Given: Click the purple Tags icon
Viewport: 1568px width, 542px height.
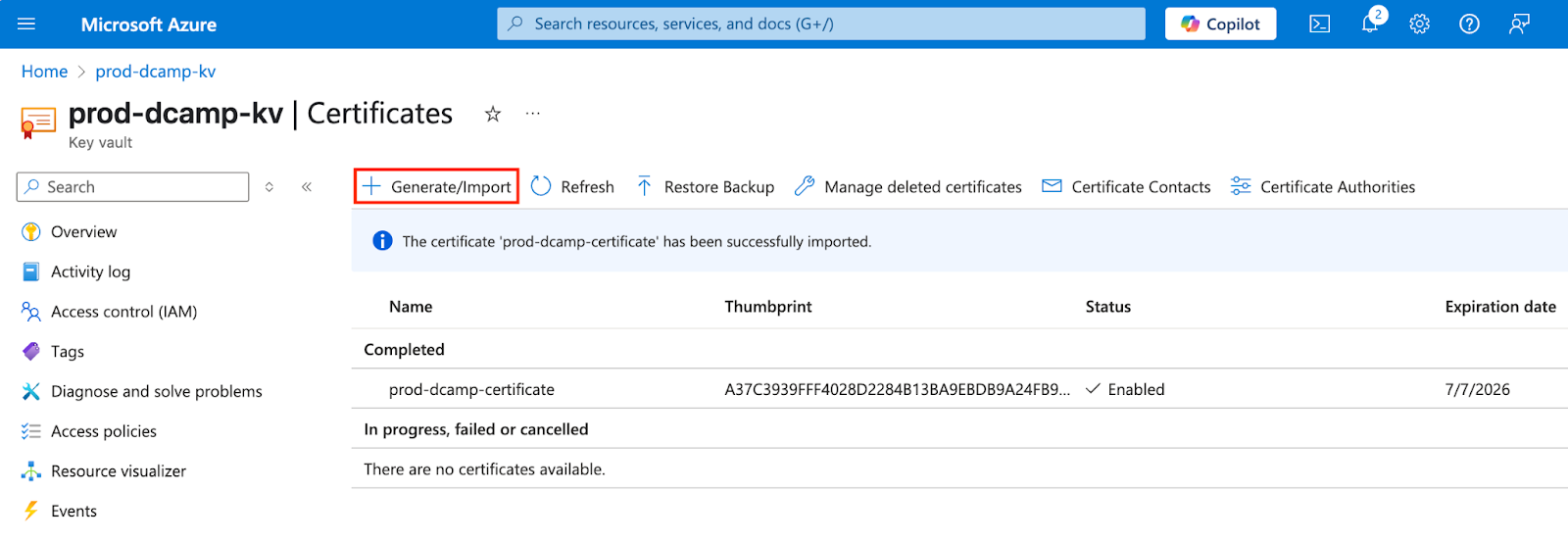Looking at the screenshot, I should (x=31, y=351).
